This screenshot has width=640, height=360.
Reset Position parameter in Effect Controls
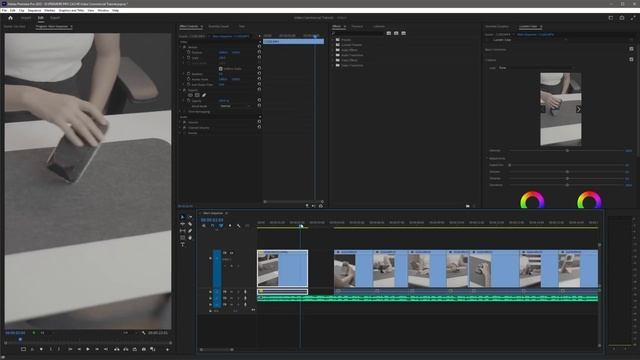(x=259, y=52)
